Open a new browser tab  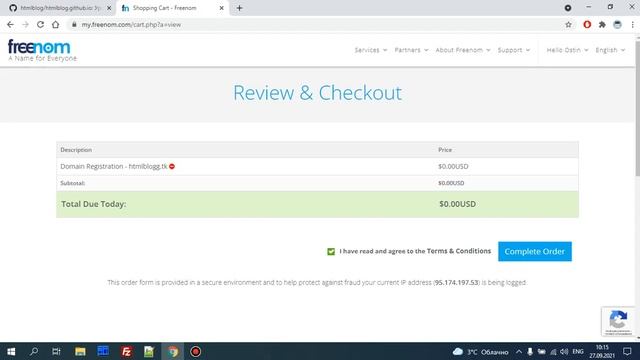(240, 8)
